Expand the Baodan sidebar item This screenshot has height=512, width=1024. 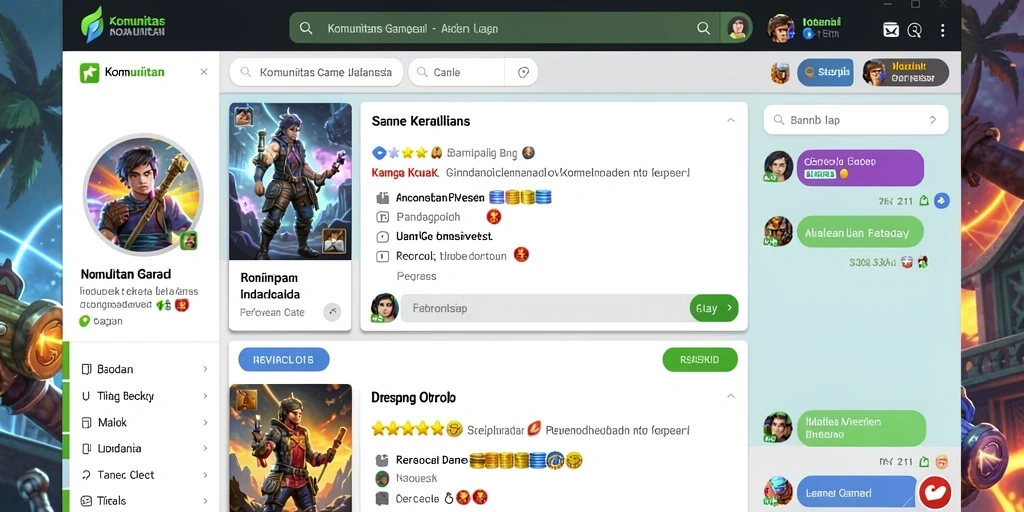[x=205, y=369]
